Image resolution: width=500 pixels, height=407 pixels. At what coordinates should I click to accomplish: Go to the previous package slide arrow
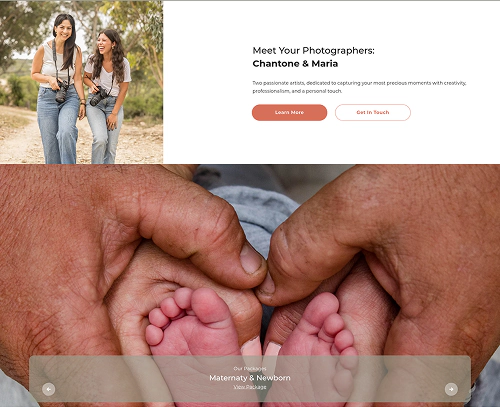click(49, 389)
